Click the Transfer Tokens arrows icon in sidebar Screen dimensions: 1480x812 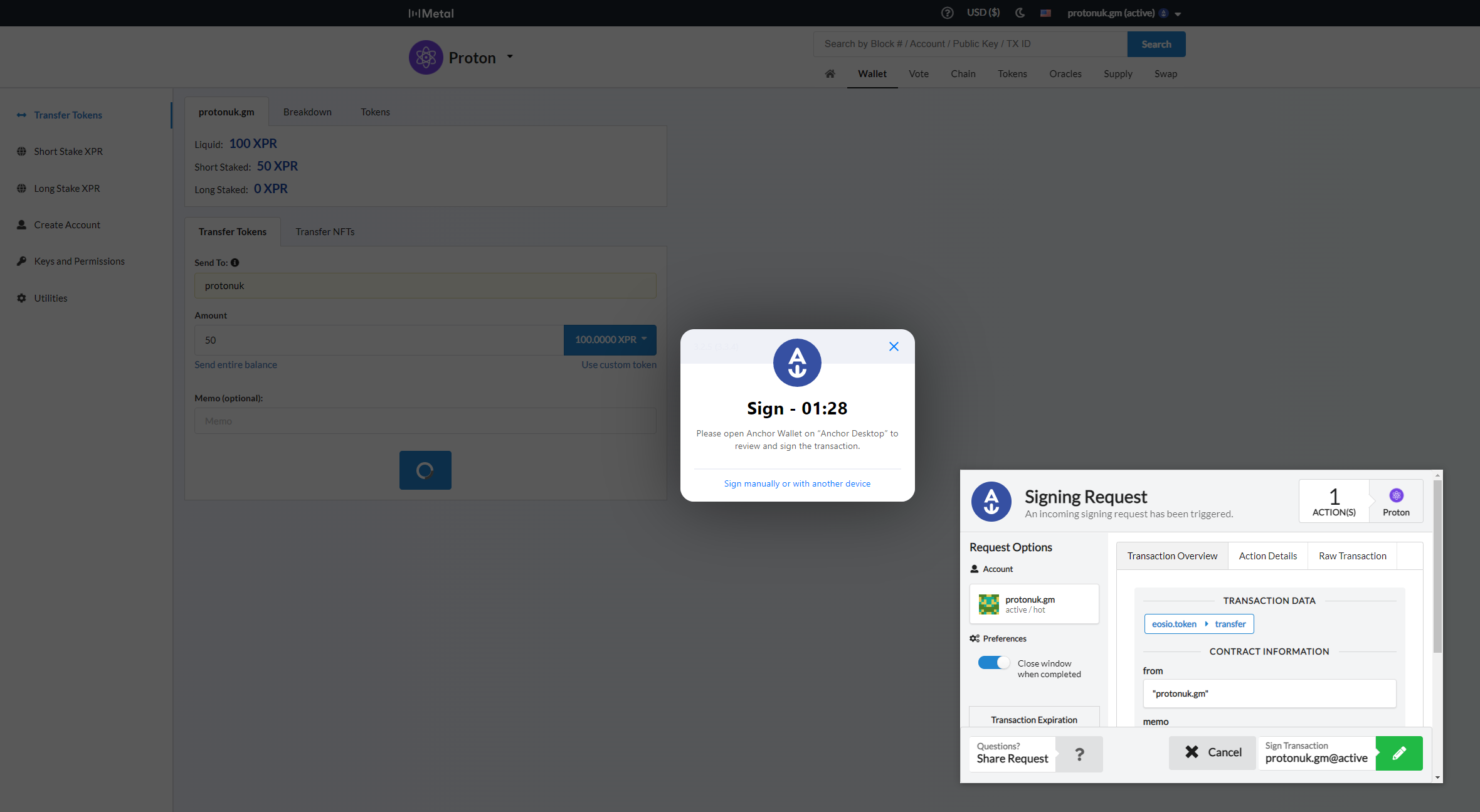(21, 115)
